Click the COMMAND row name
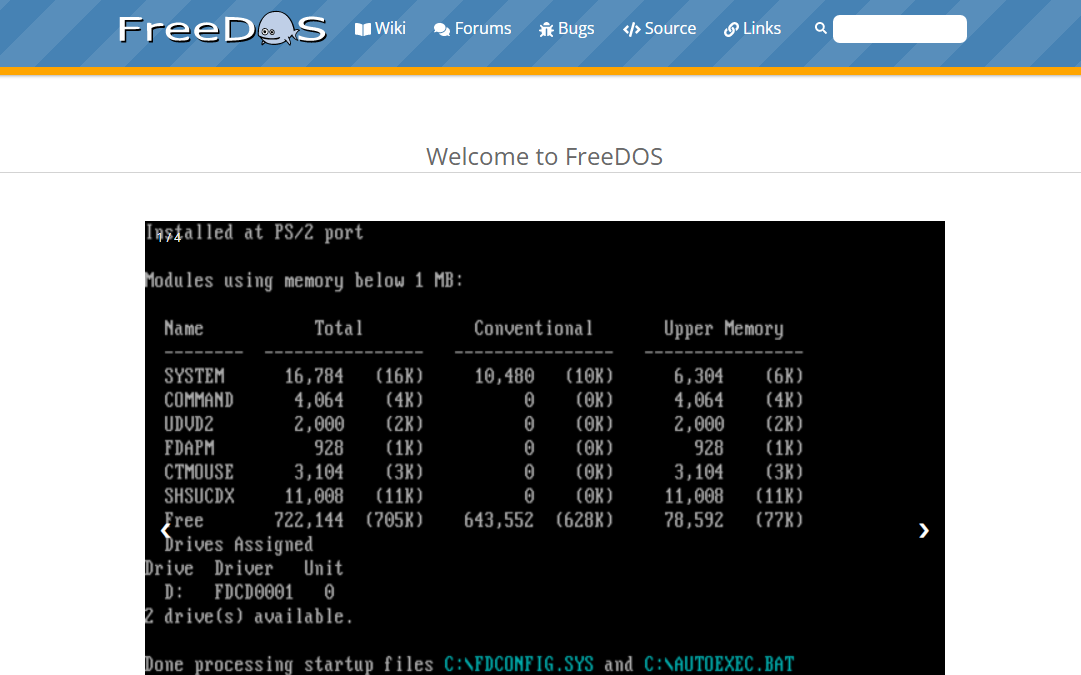The width and height of the screenshot is (1081, 675). point(199,401)
